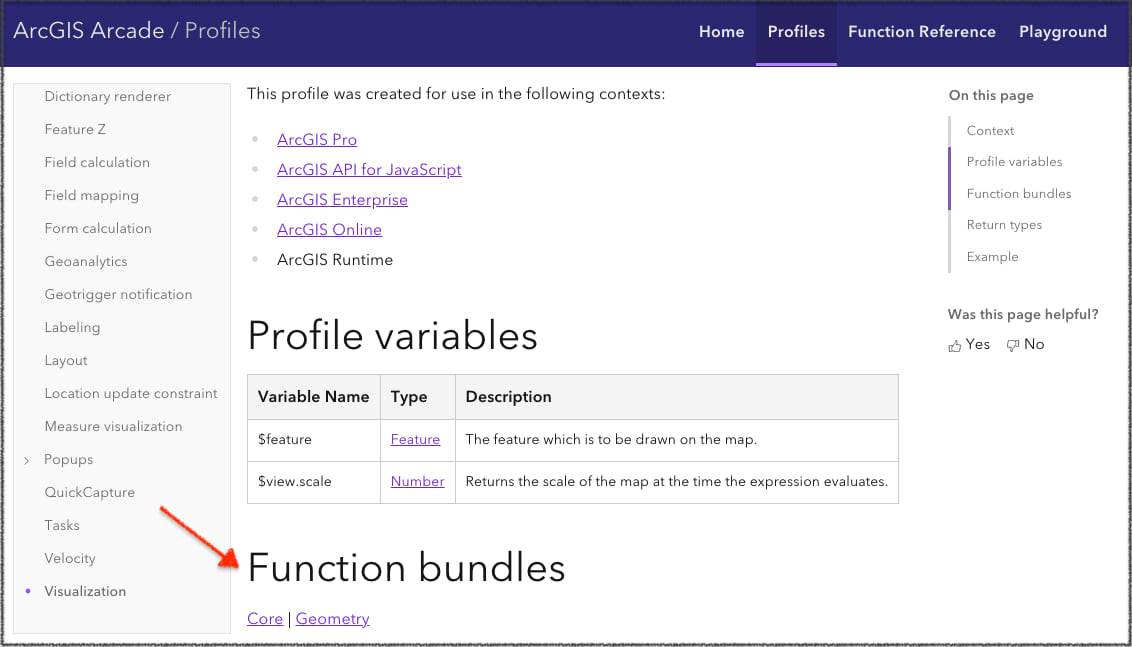This screenshot has width=1132, height=647.
Task: Open the ArcGIS API for JavaScript link
Action: coord(369,169)
